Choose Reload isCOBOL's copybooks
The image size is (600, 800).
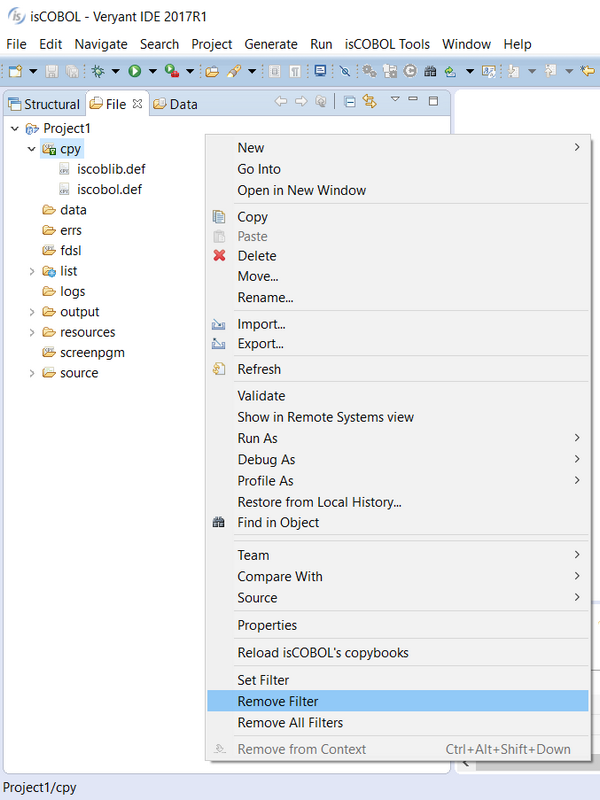[x=322, y=653]
